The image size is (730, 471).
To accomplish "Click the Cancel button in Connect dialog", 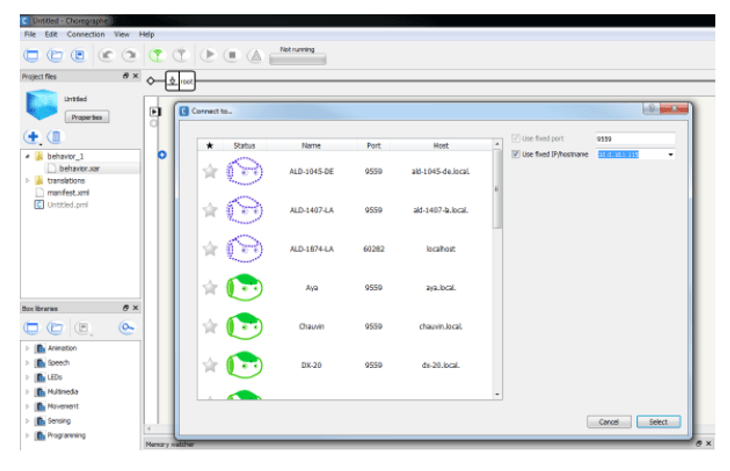I will (x=608, y=422).
